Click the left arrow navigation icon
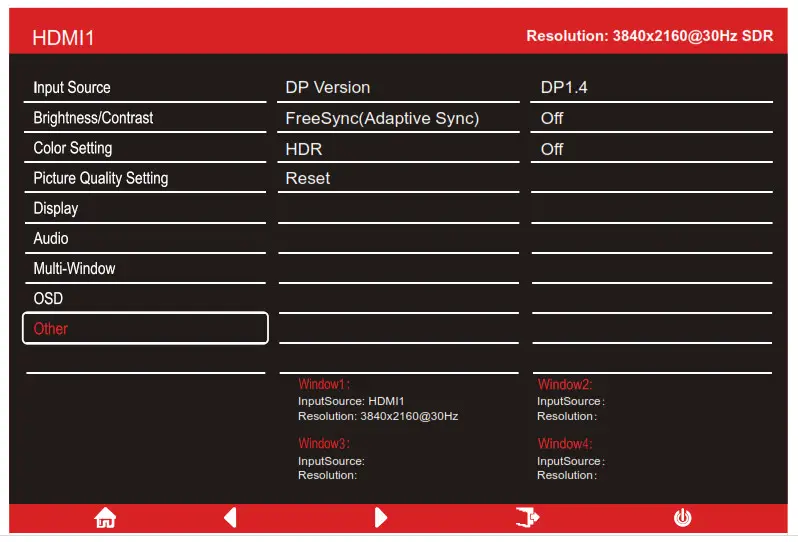The width and height of the screenshot is (798, 542). click(230, 518)
